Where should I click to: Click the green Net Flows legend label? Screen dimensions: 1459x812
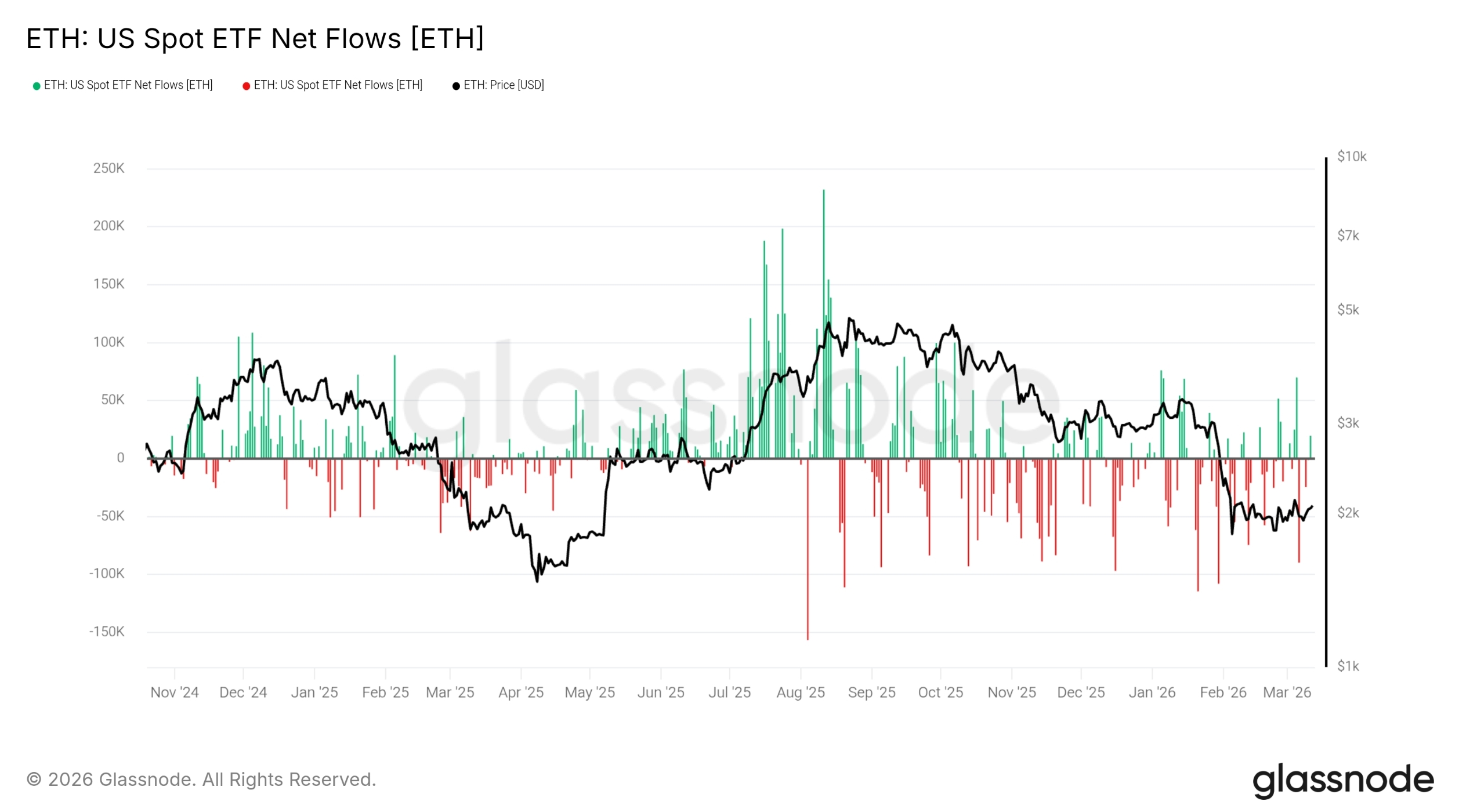(x=128, y=85)
